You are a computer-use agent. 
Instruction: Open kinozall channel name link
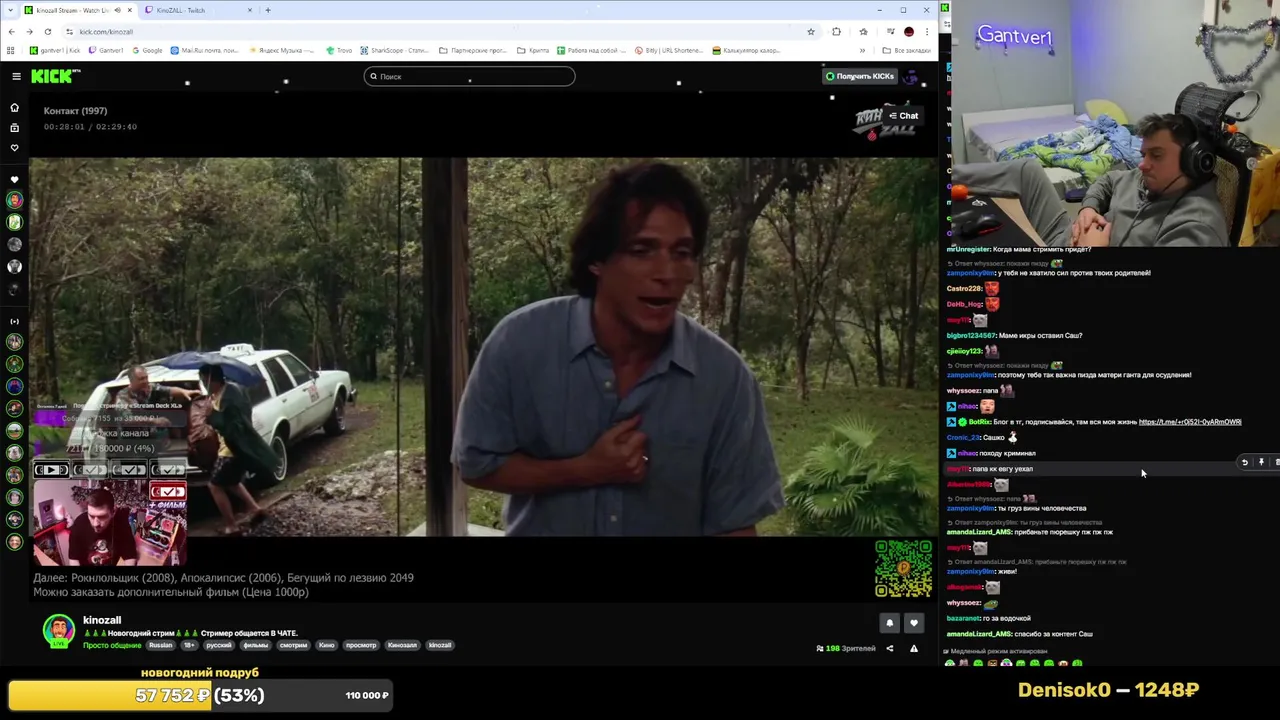102,620
